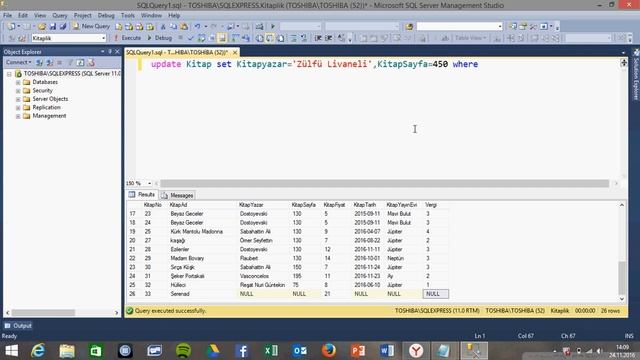Select the NULL Vergi cell in row 26
640x360 pixels.
436,294
